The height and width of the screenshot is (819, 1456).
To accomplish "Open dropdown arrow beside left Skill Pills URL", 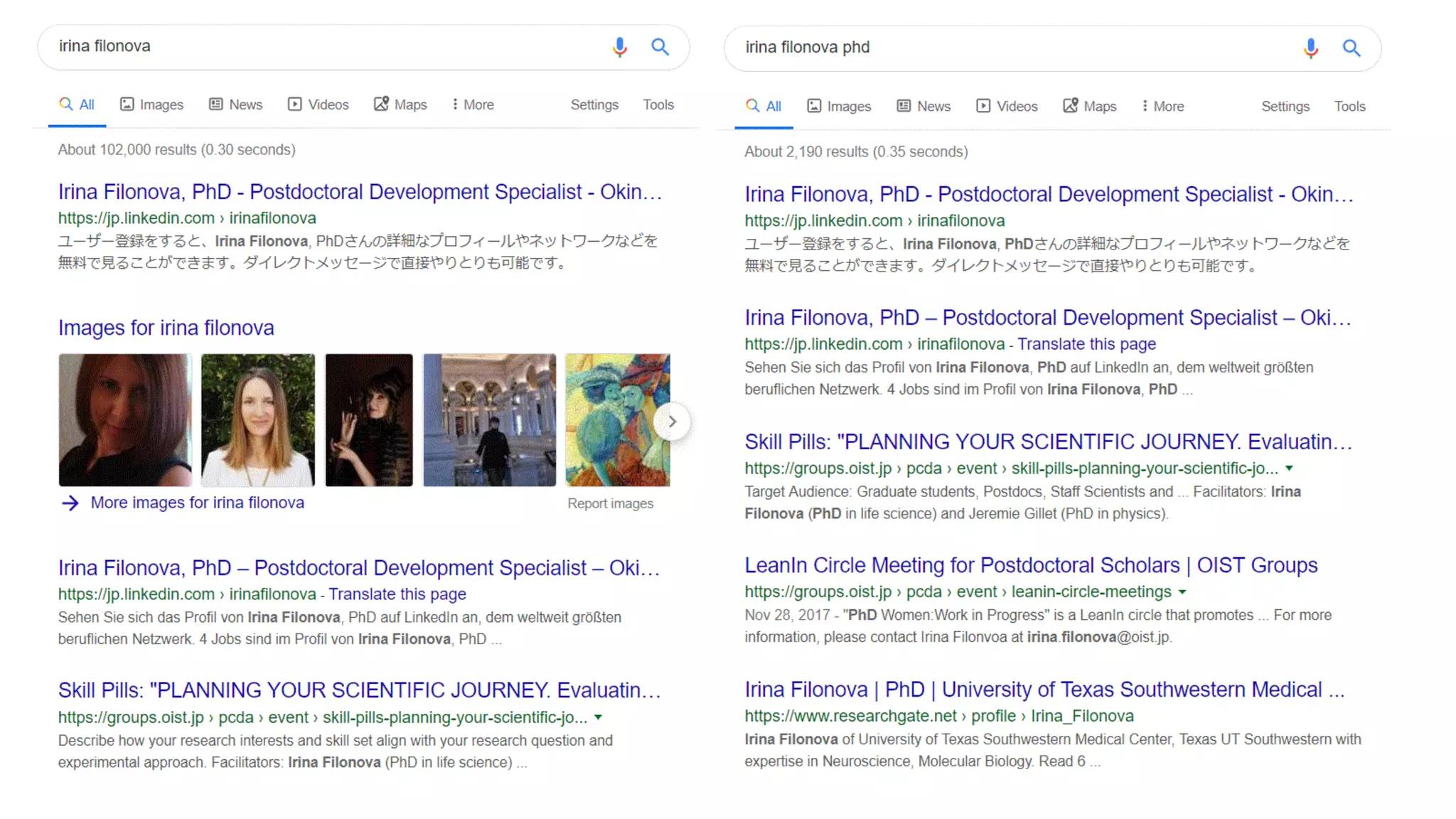I will point(598,717).
